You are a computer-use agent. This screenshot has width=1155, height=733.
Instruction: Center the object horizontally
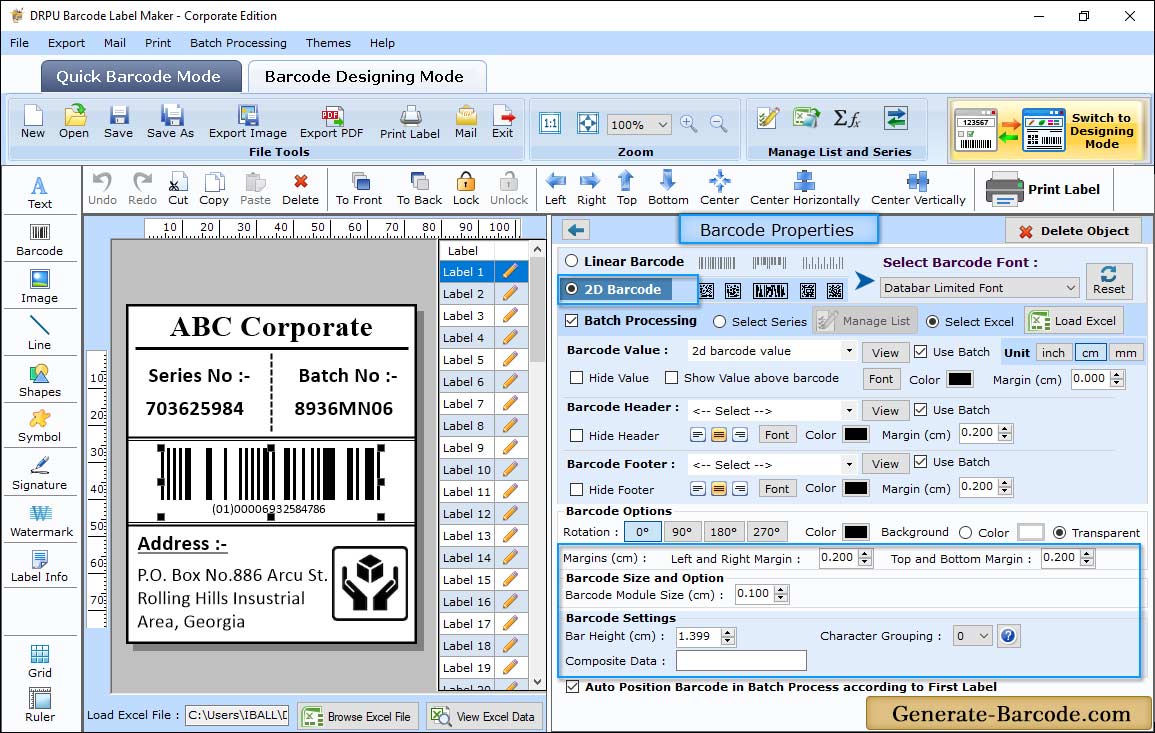click(x=804, y=189)
